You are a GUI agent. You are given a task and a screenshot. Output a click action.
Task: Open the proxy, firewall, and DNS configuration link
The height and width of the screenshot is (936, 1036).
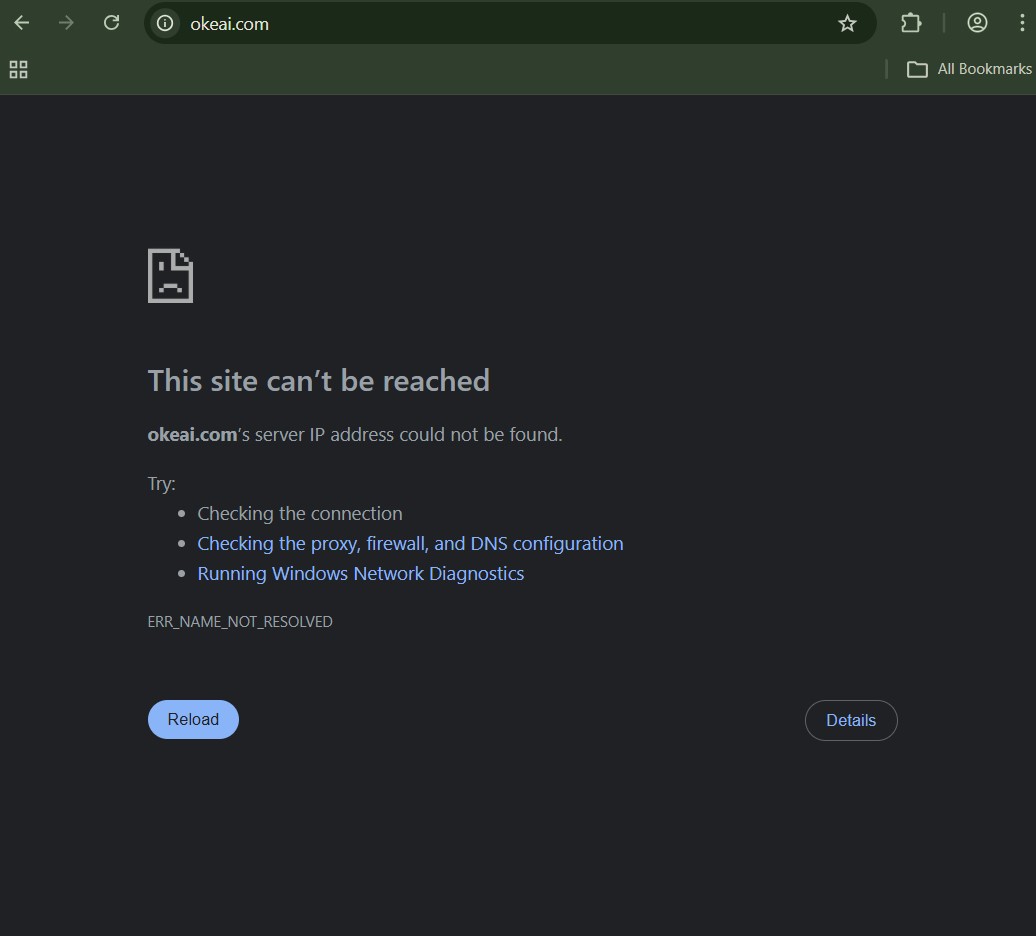coord(410,543)
